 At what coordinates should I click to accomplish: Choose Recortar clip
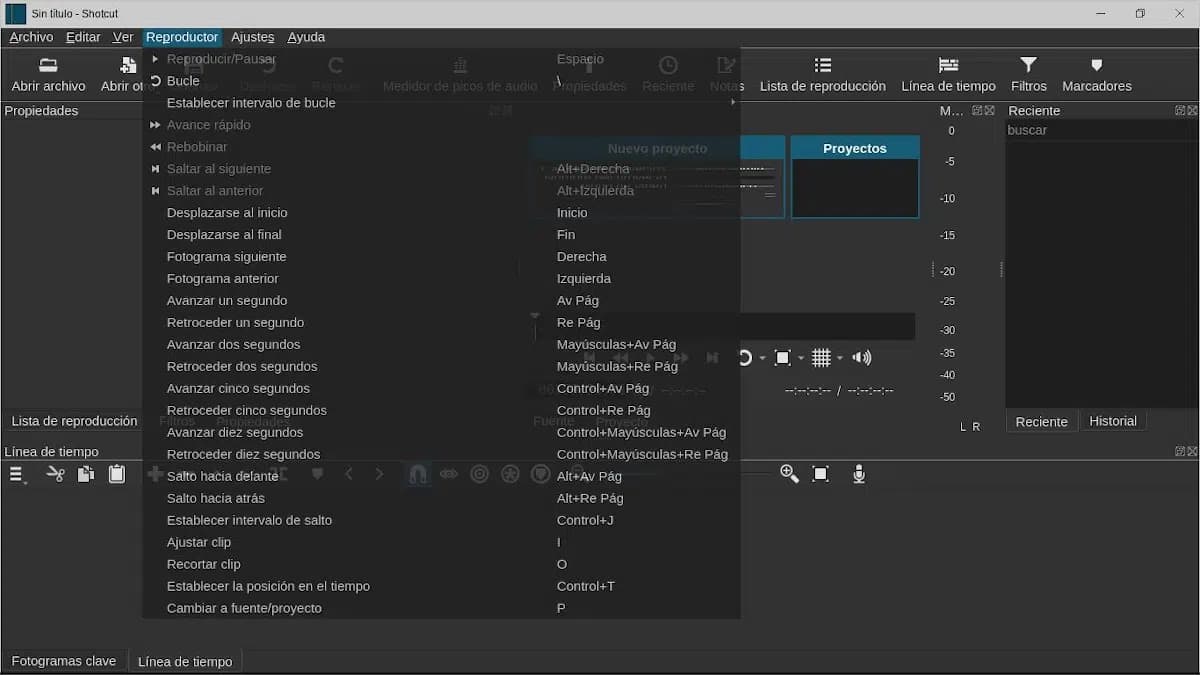click(x=441, y=565)
